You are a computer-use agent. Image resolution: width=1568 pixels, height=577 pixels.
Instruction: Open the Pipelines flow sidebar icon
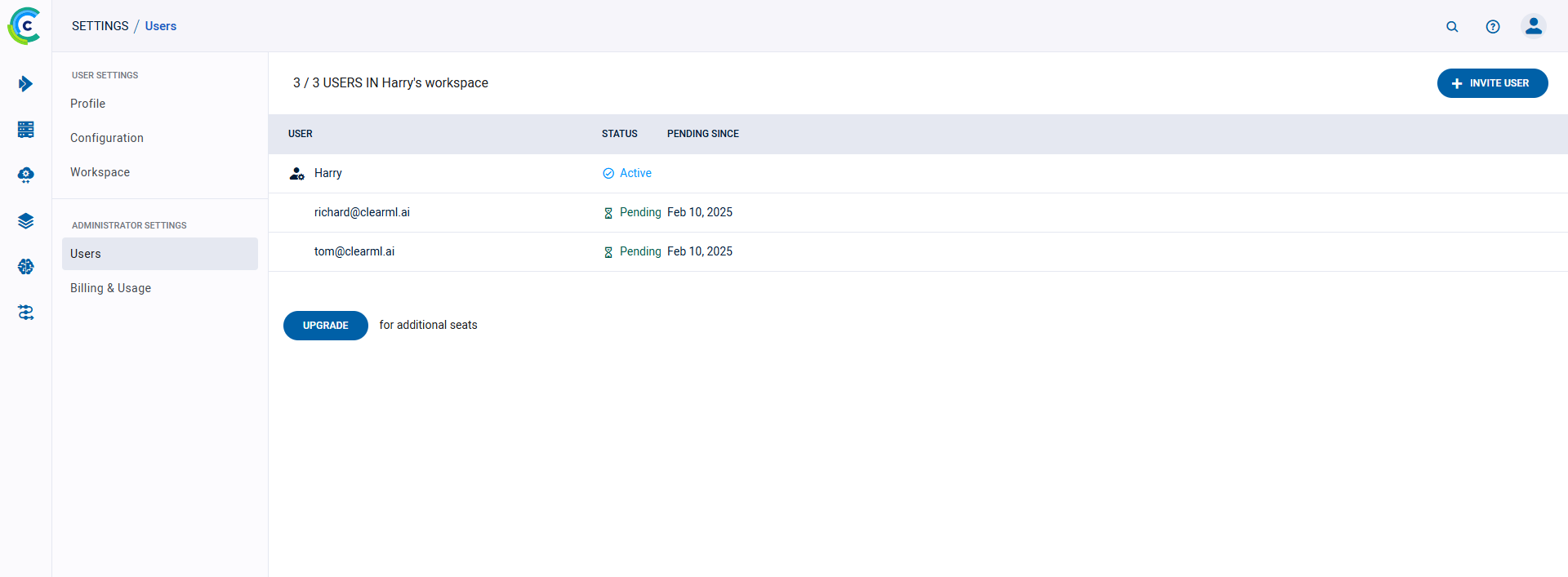click(x=25, y=313)
